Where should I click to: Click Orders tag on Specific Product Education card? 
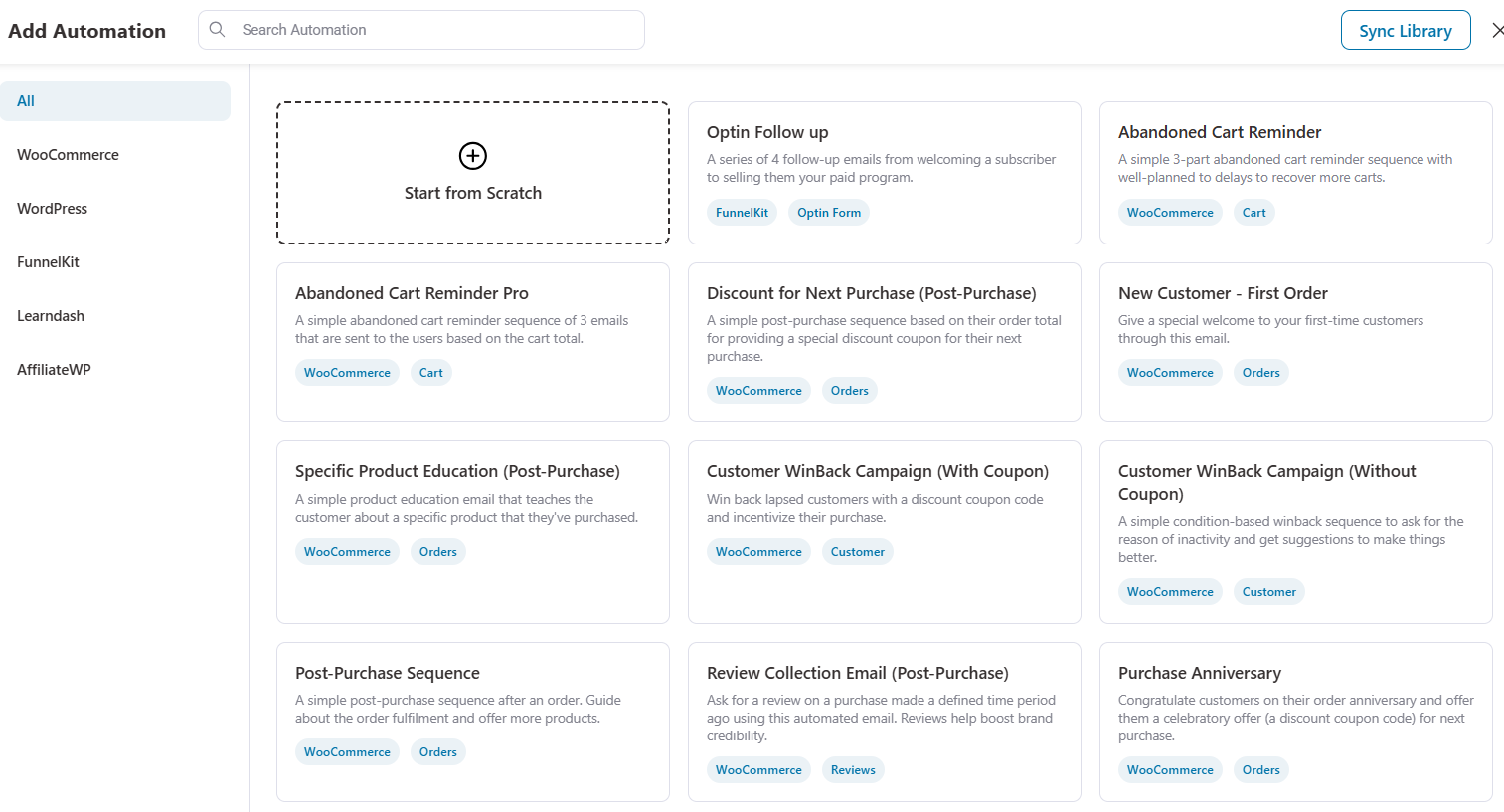coord(438,552)
